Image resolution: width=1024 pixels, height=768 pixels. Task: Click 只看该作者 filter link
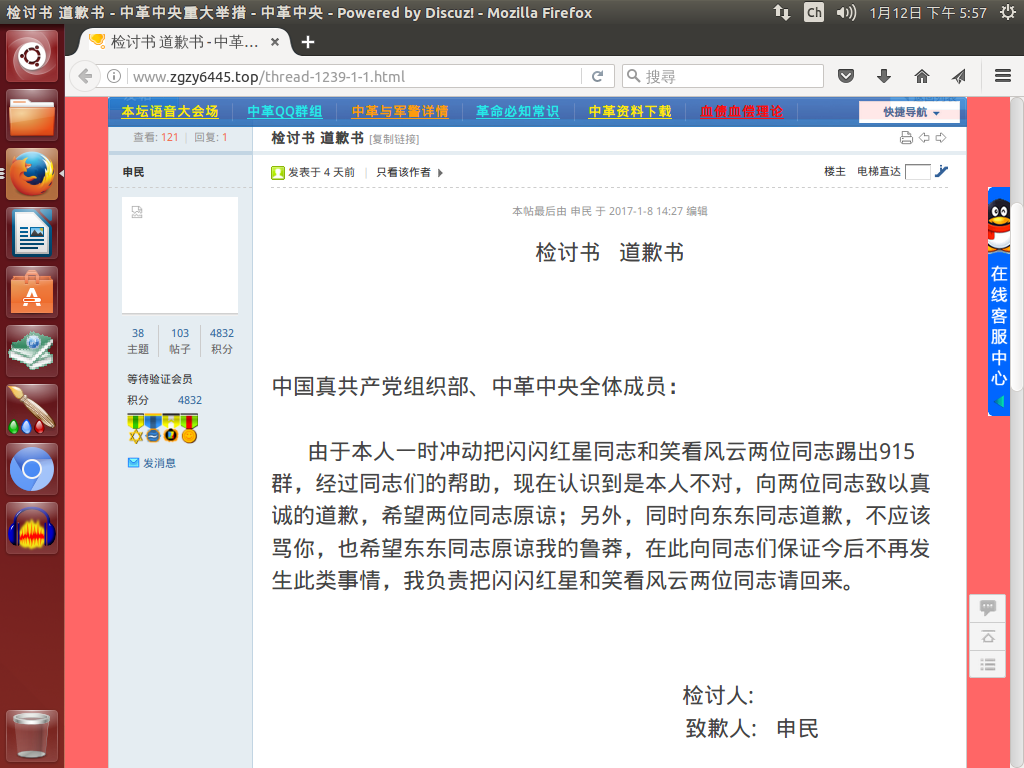[404, 172]
